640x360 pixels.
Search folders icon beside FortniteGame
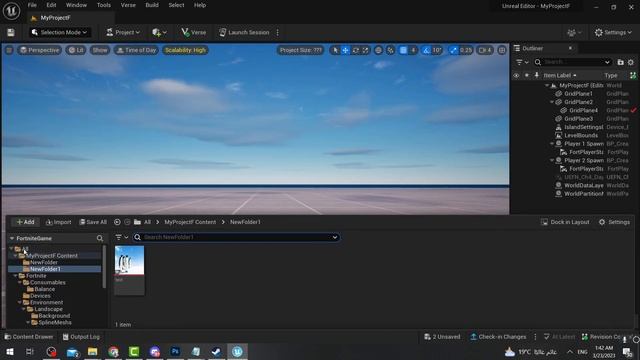[x=100, y=238]
